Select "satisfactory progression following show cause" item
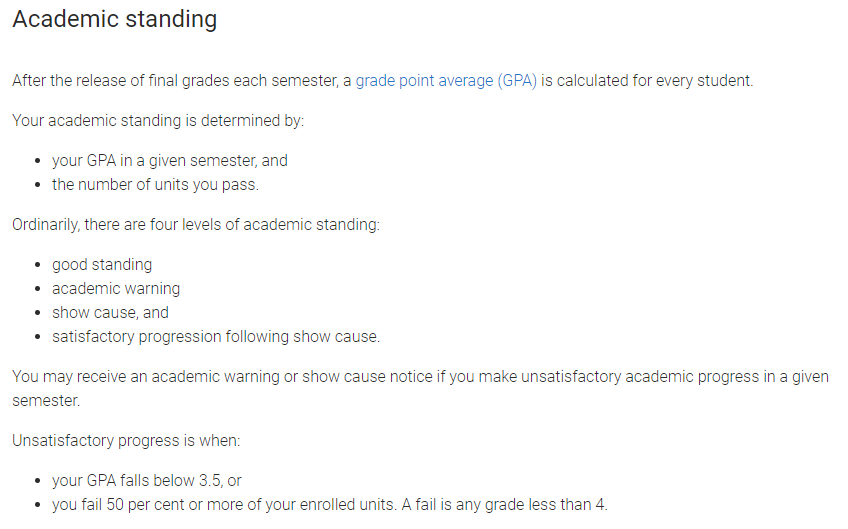The image size is (848, 529). click(216, 336)
